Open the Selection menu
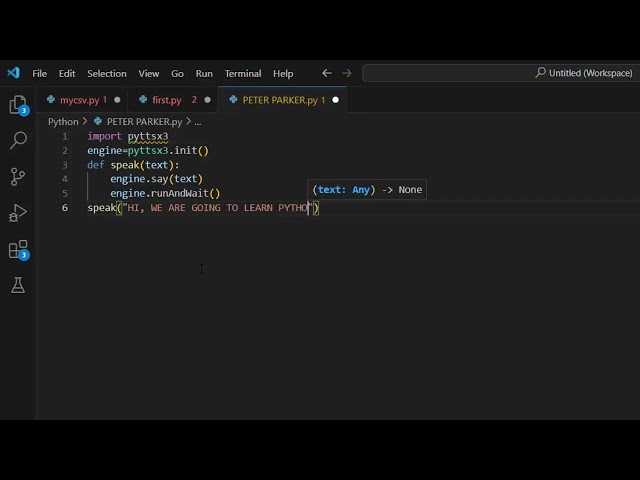 coord(107,73)
